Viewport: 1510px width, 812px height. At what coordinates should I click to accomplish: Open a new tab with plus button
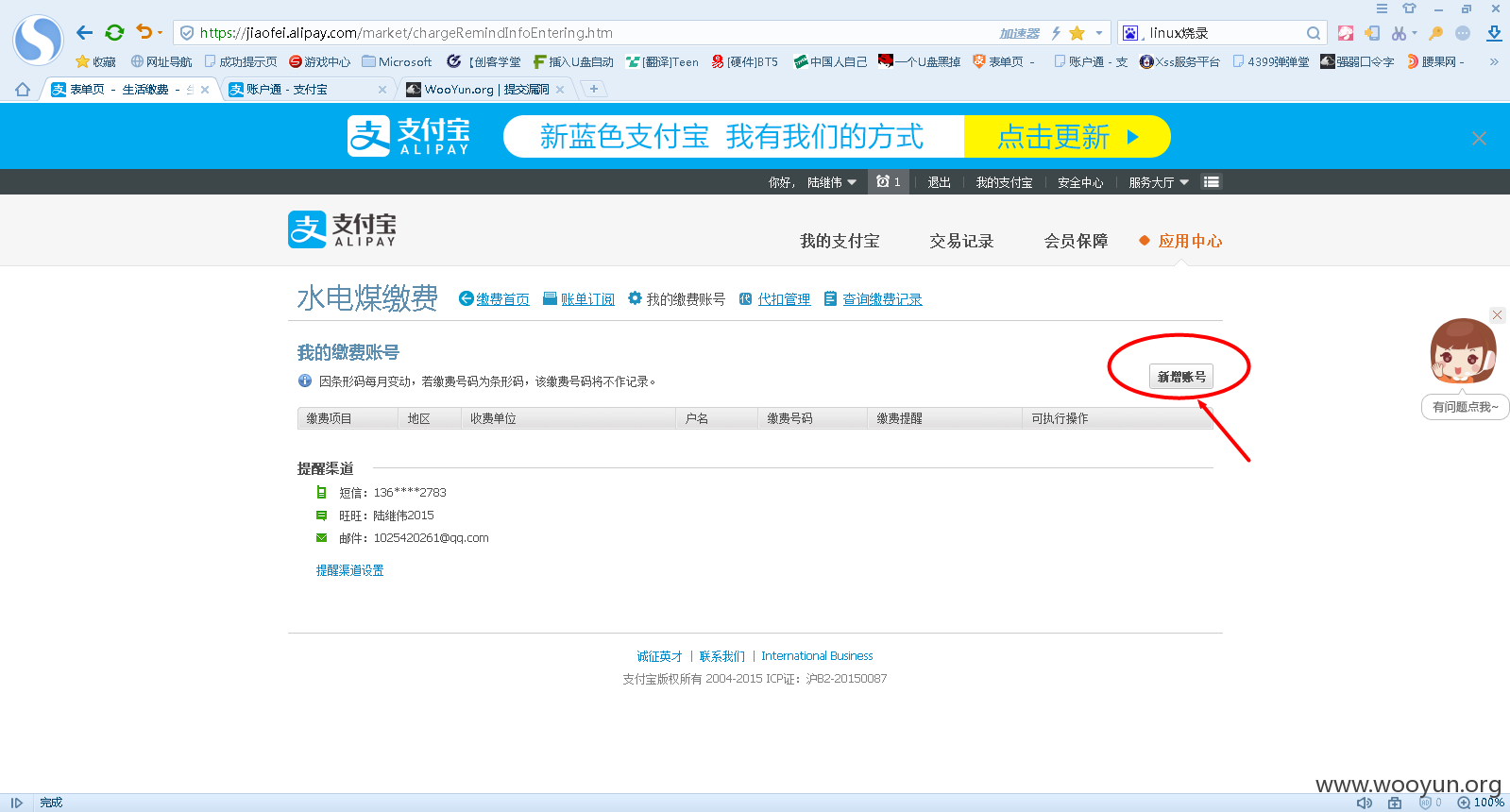[x=593, y=89]
